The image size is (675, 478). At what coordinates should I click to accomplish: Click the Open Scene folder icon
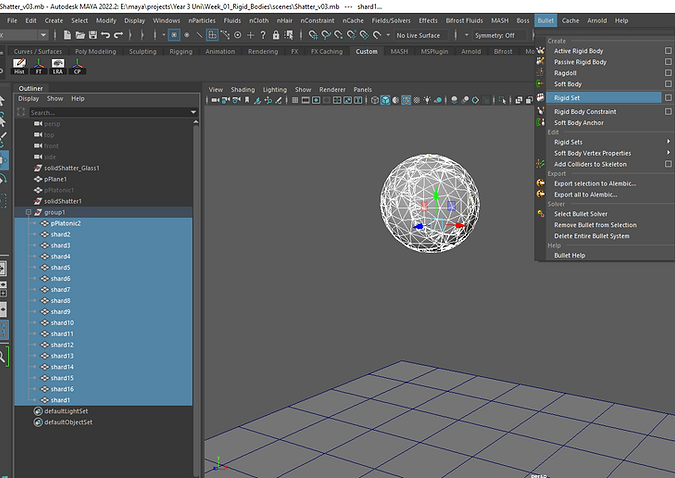(x=80, y=35)
